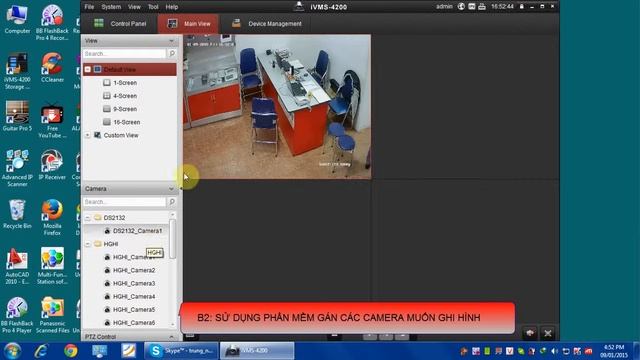Click the 1-Screen layout icon
640x360 pixels.
[107, 83]
